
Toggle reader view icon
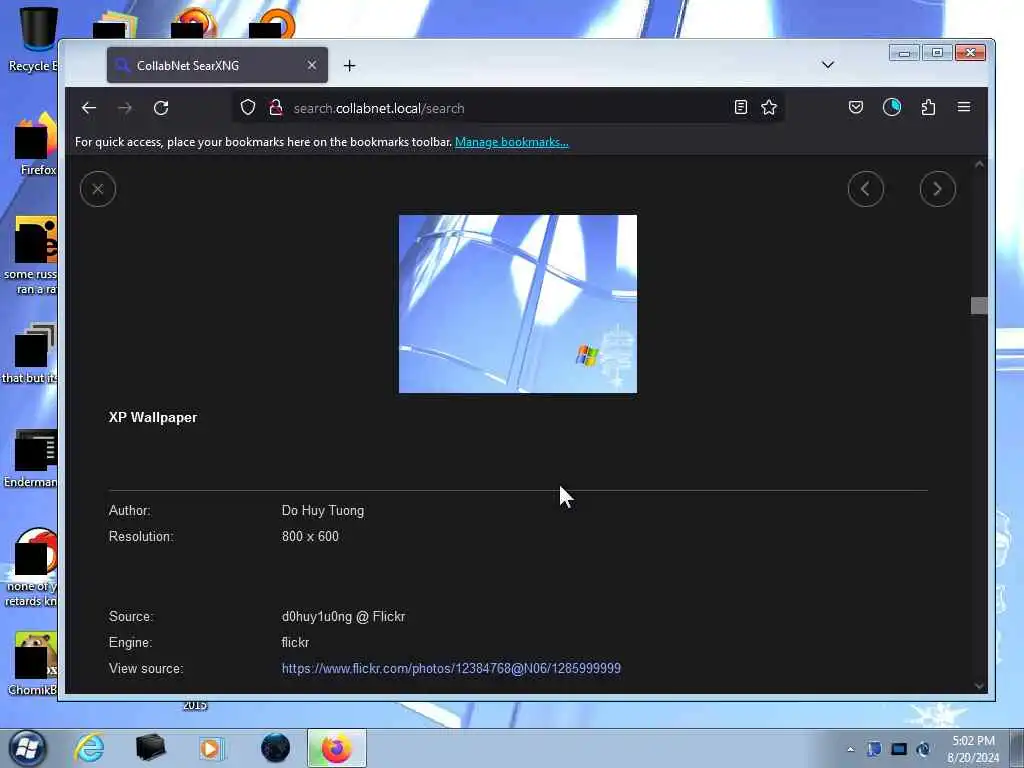tap(741, 107)
